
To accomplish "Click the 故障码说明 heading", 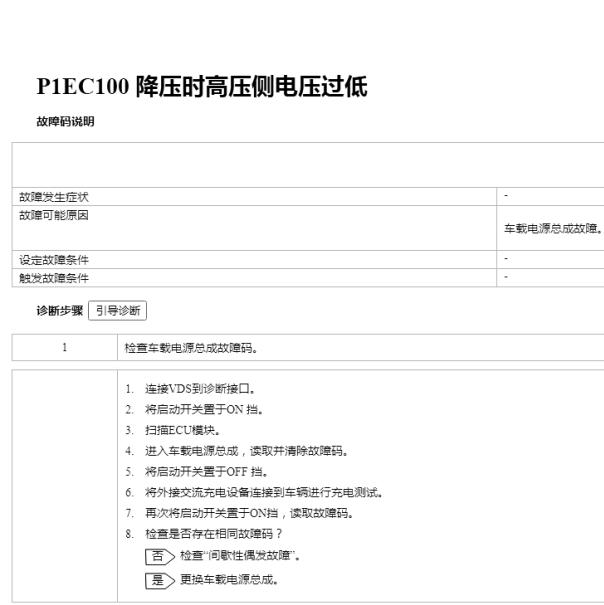I will tap(65, 122).
